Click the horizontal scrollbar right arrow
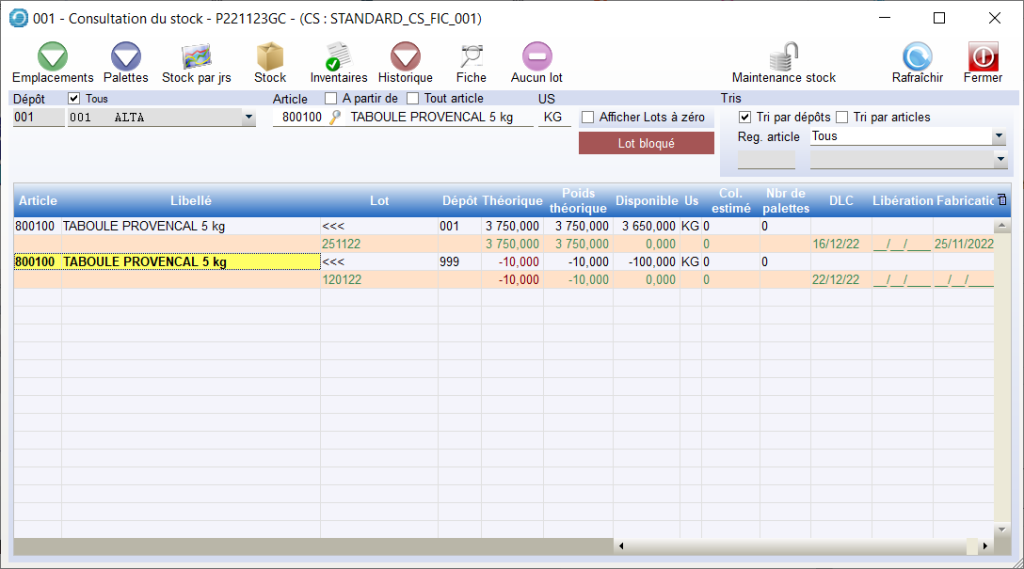Image resolution: width=1024 pixels, height=569 pixels. point(985,546)
